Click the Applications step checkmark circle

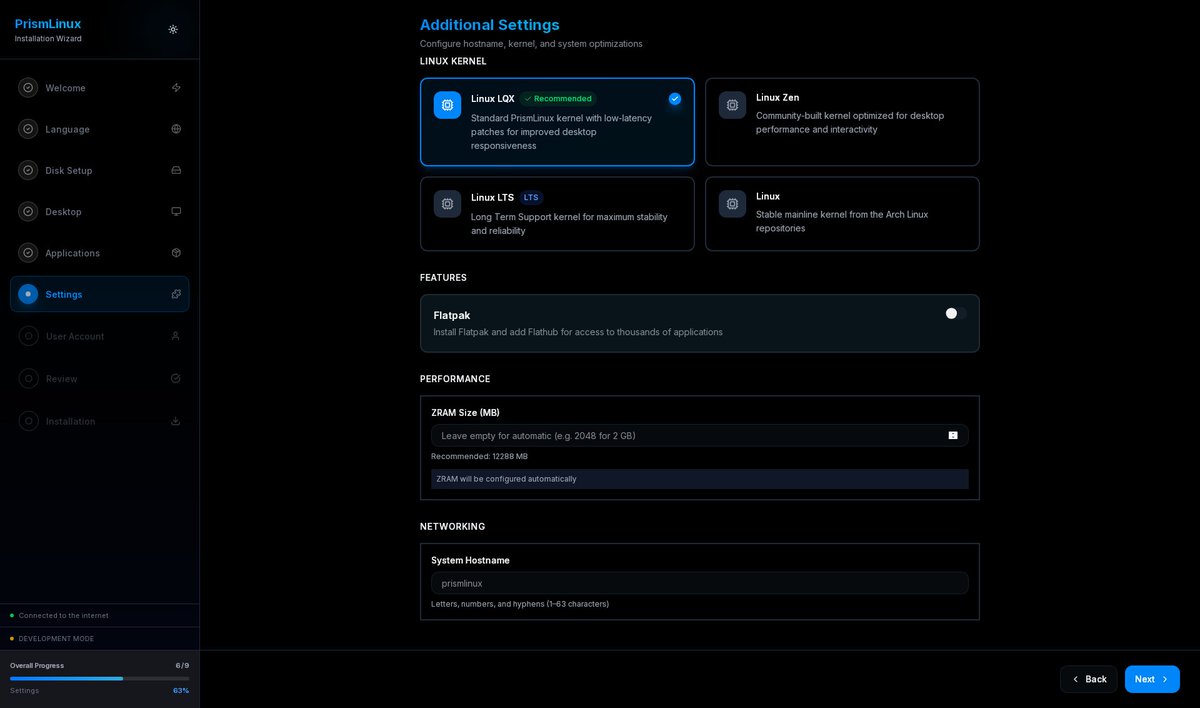pos(28,253)
